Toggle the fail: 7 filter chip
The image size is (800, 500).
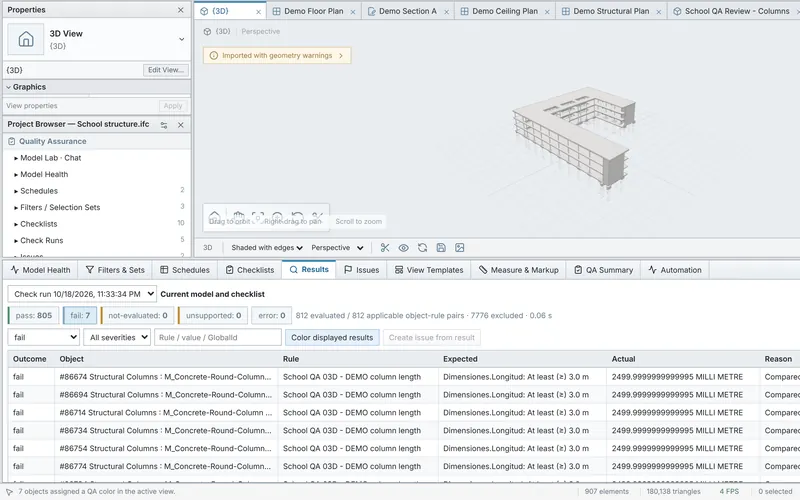click(x=80, y=315)
